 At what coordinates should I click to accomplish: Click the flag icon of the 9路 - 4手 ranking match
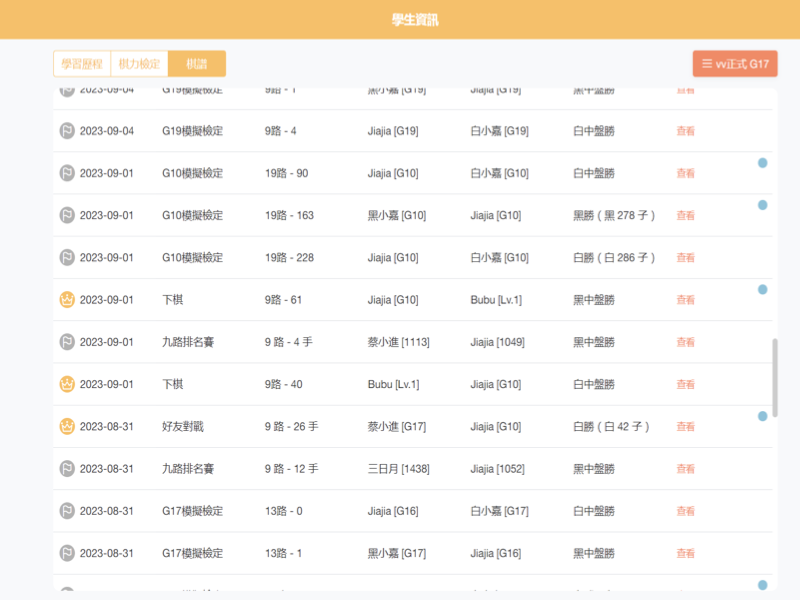click(x=67, y=342)
